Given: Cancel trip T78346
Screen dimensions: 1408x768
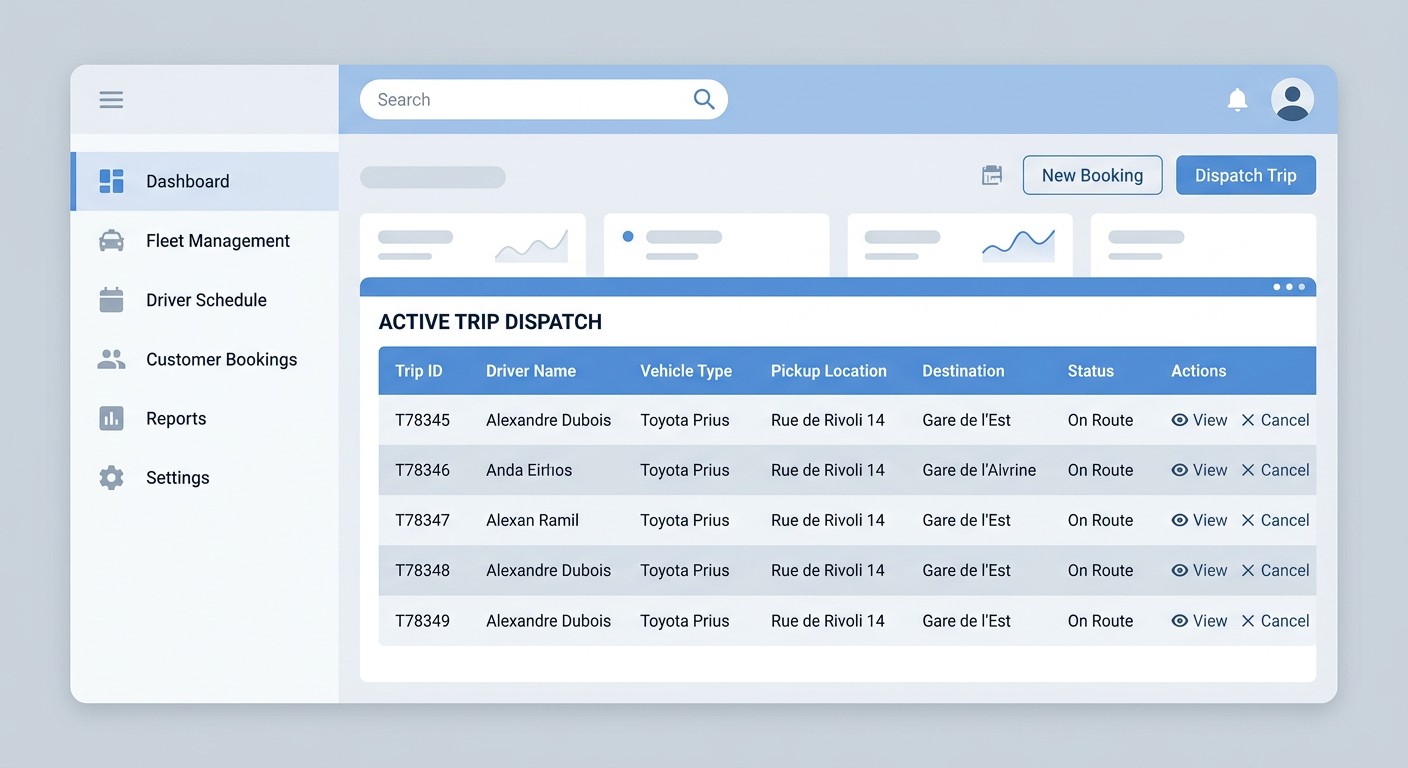Looking at the screenshot, I should (1275, 470).
